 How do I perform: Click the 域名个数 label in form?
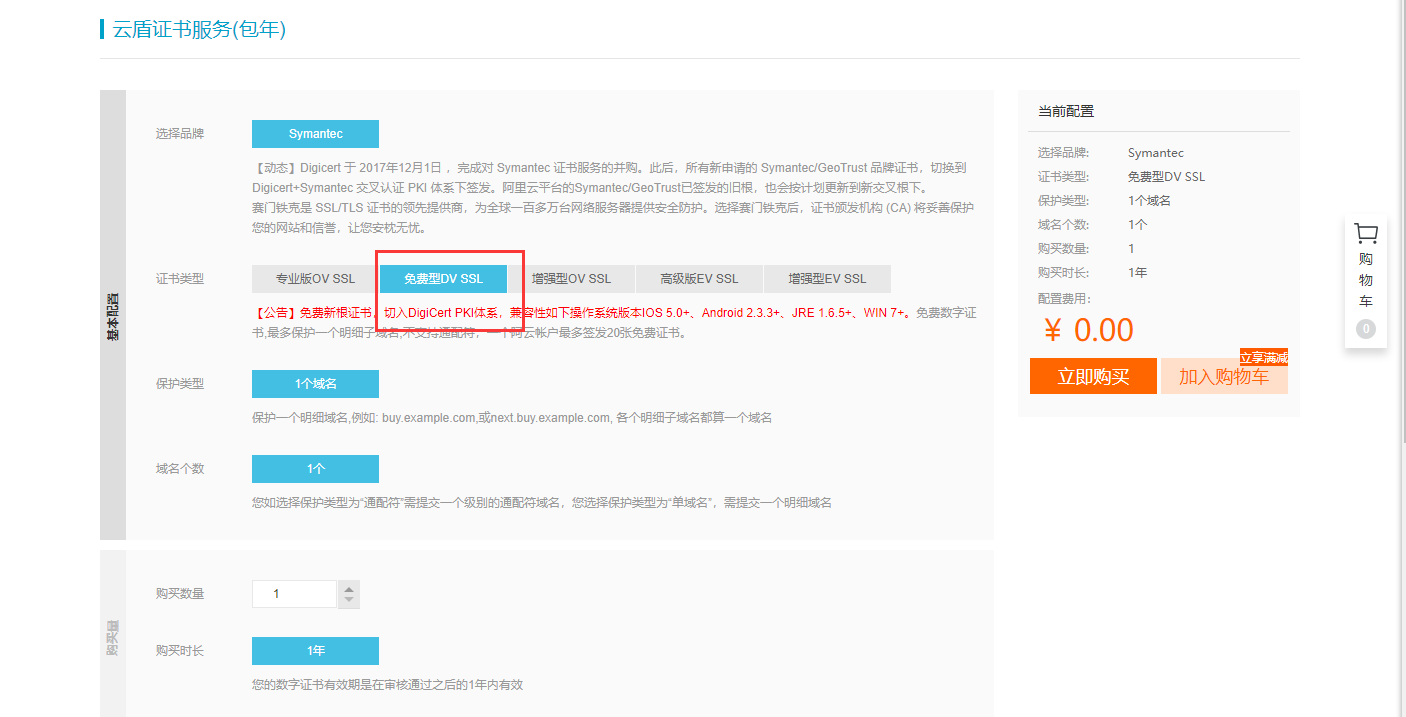[180, 469]
